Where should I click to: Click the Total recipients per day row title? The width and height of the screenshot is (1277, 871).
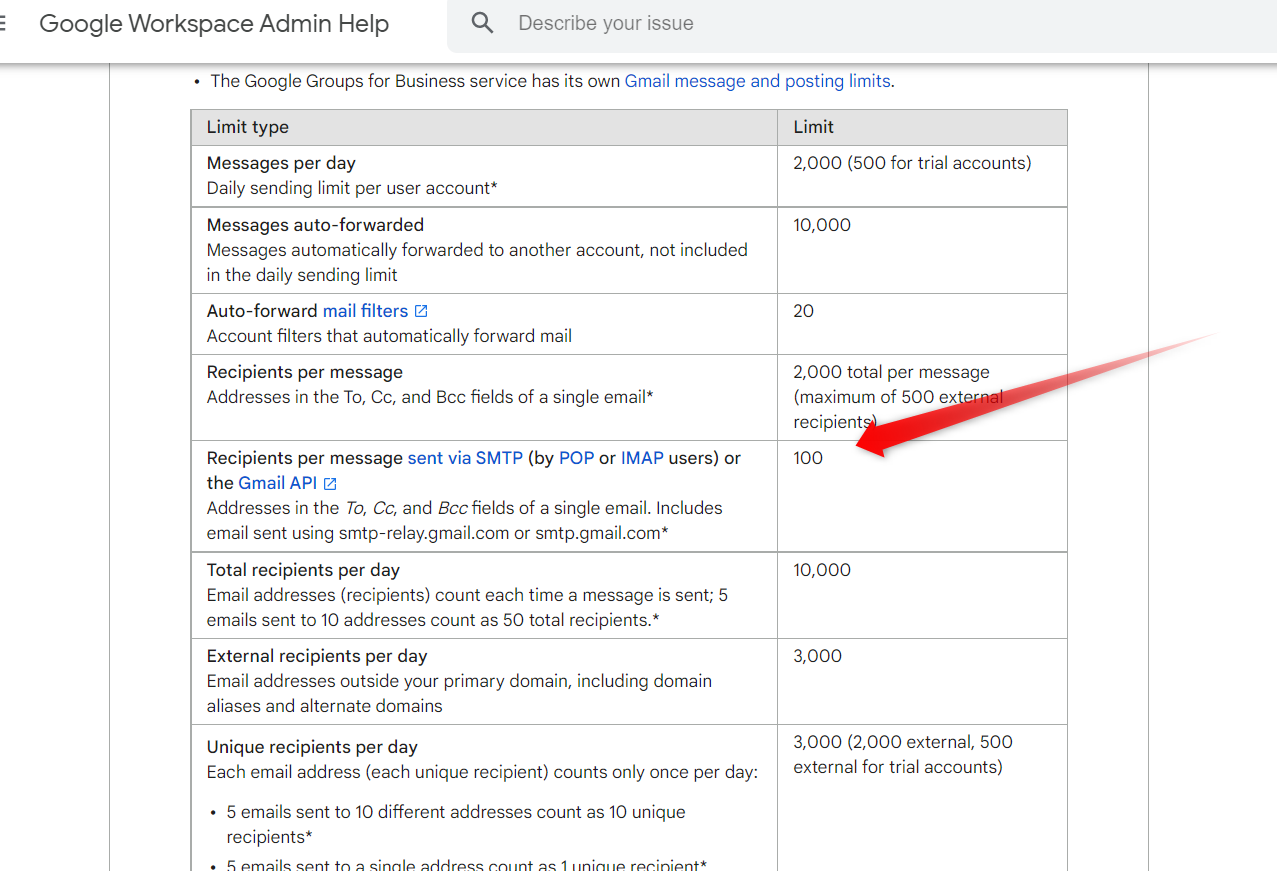[x=303, y=570]
